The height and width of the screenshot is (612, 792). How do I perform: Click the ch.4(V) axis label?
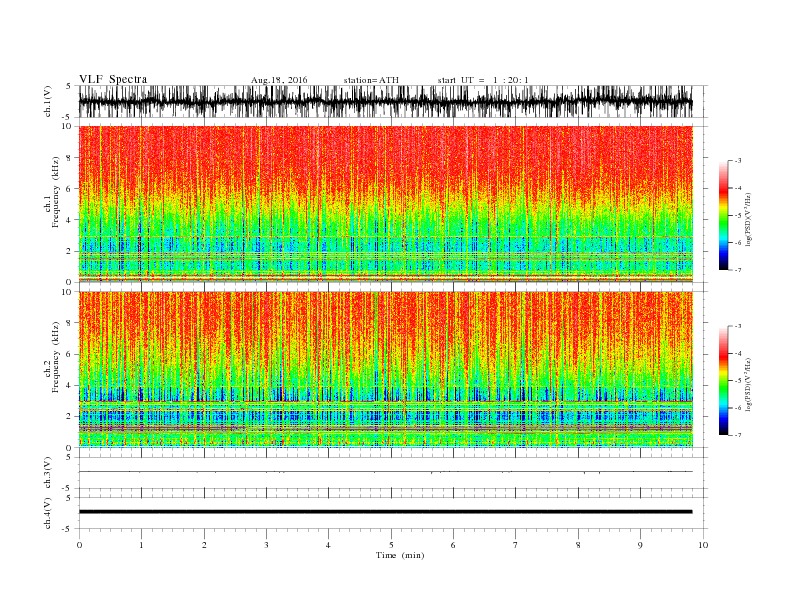click(48, 513)
